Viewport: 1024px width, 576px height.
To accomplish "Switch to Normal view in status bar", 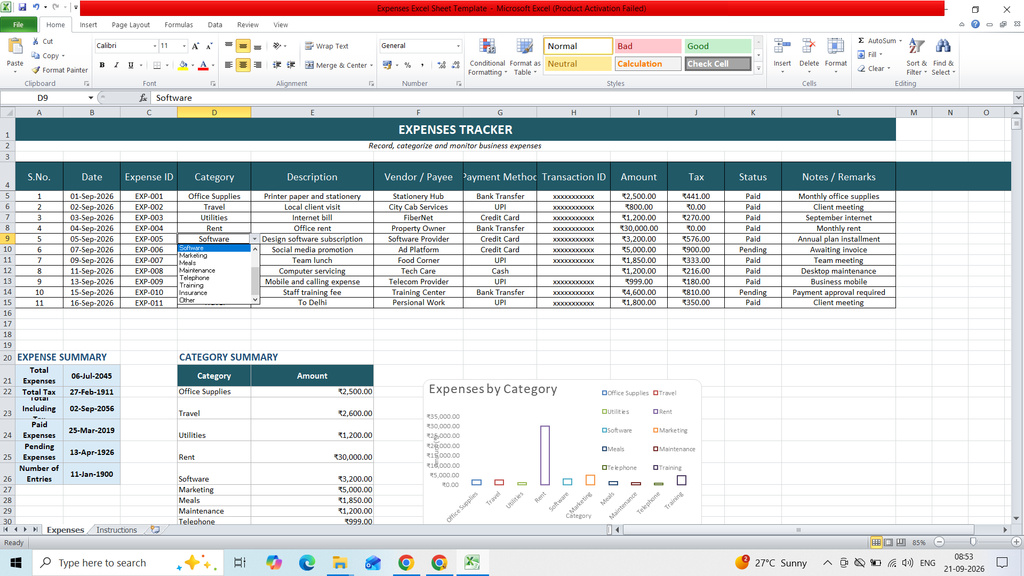I will tap(876, 542).
